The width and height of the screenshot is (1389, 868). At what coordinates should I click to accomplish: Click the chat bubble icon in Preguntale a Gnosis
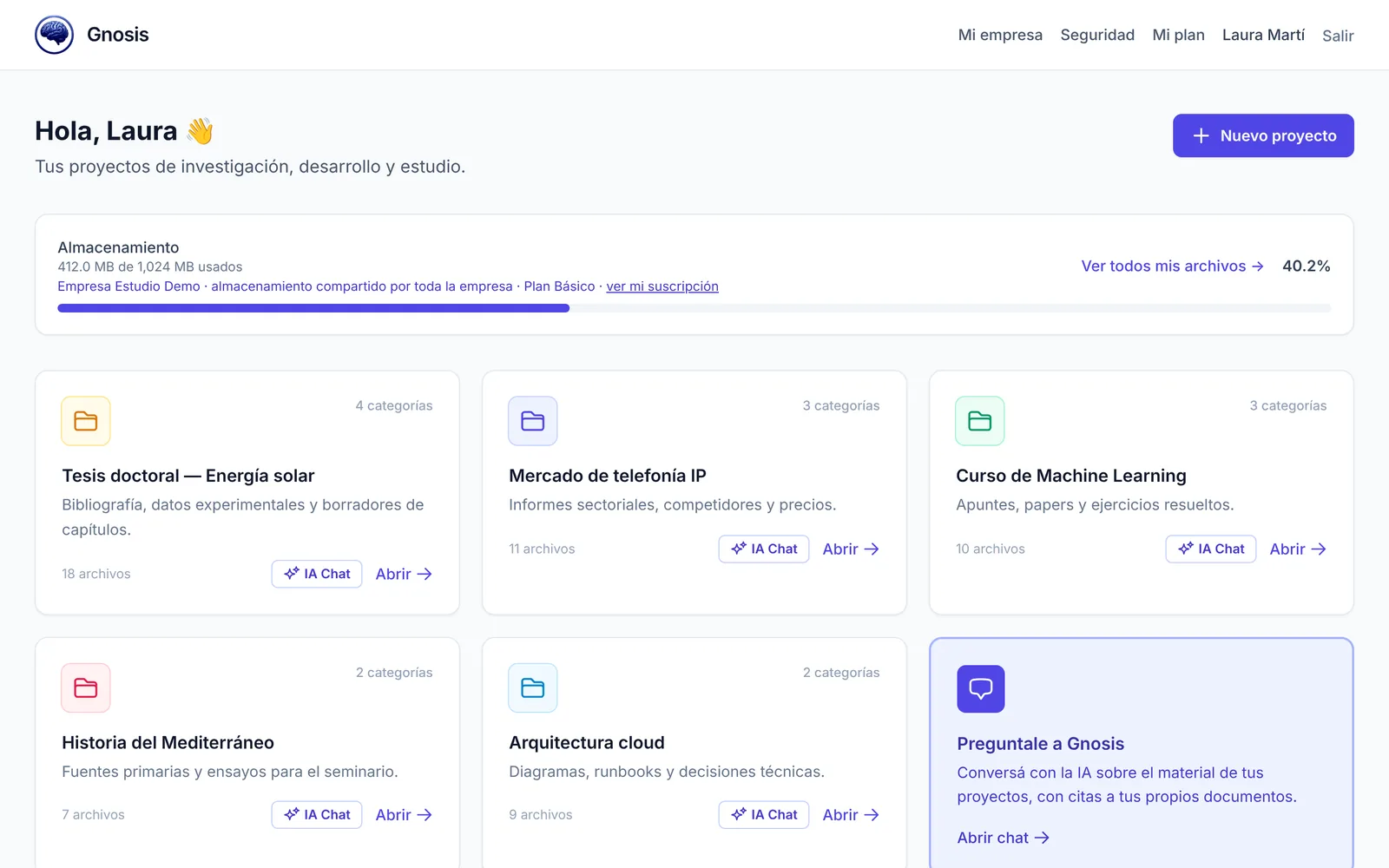[981, 689]
